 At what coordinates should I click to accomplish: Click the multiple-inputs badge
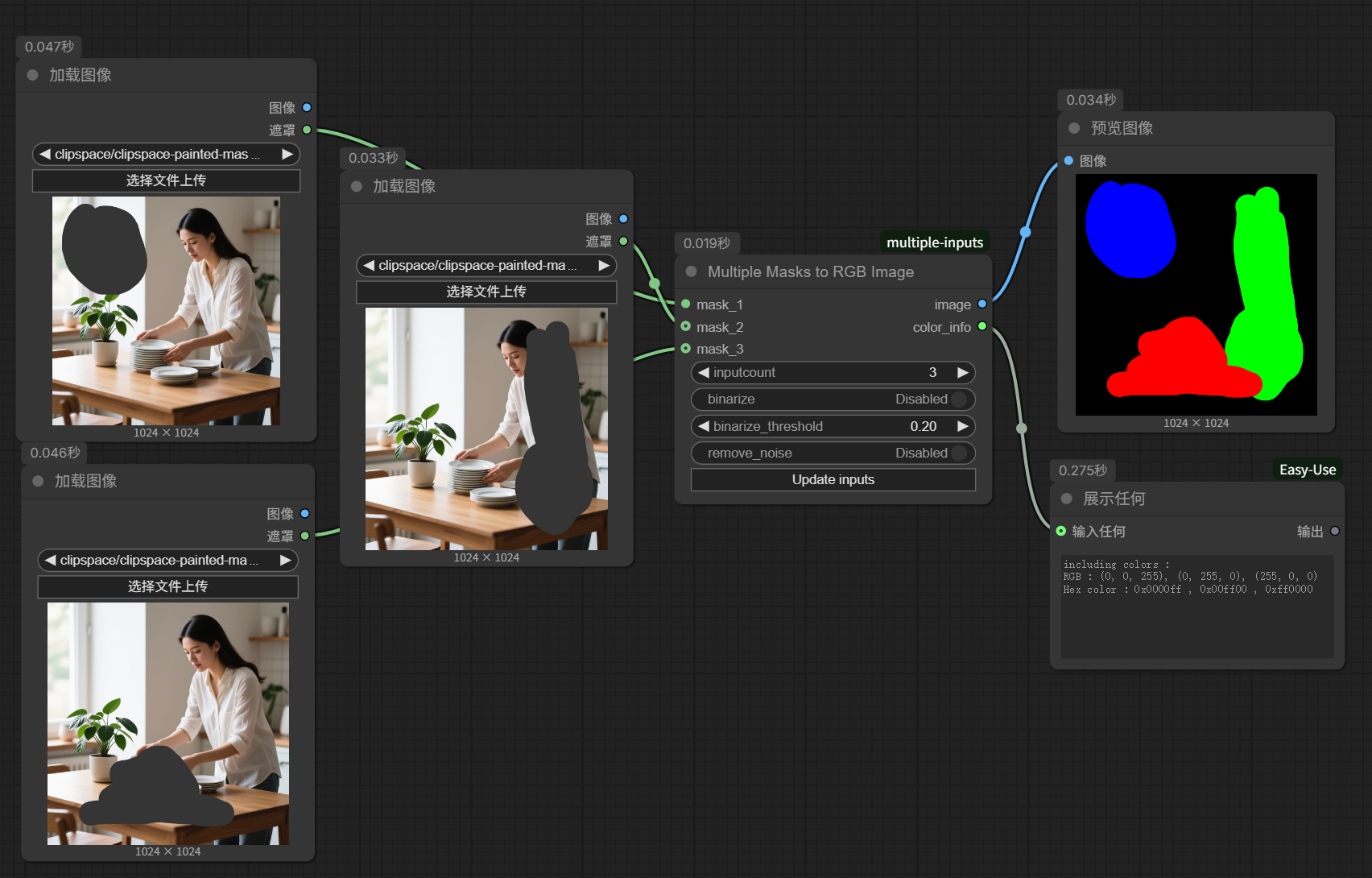[x=935, y=242]
